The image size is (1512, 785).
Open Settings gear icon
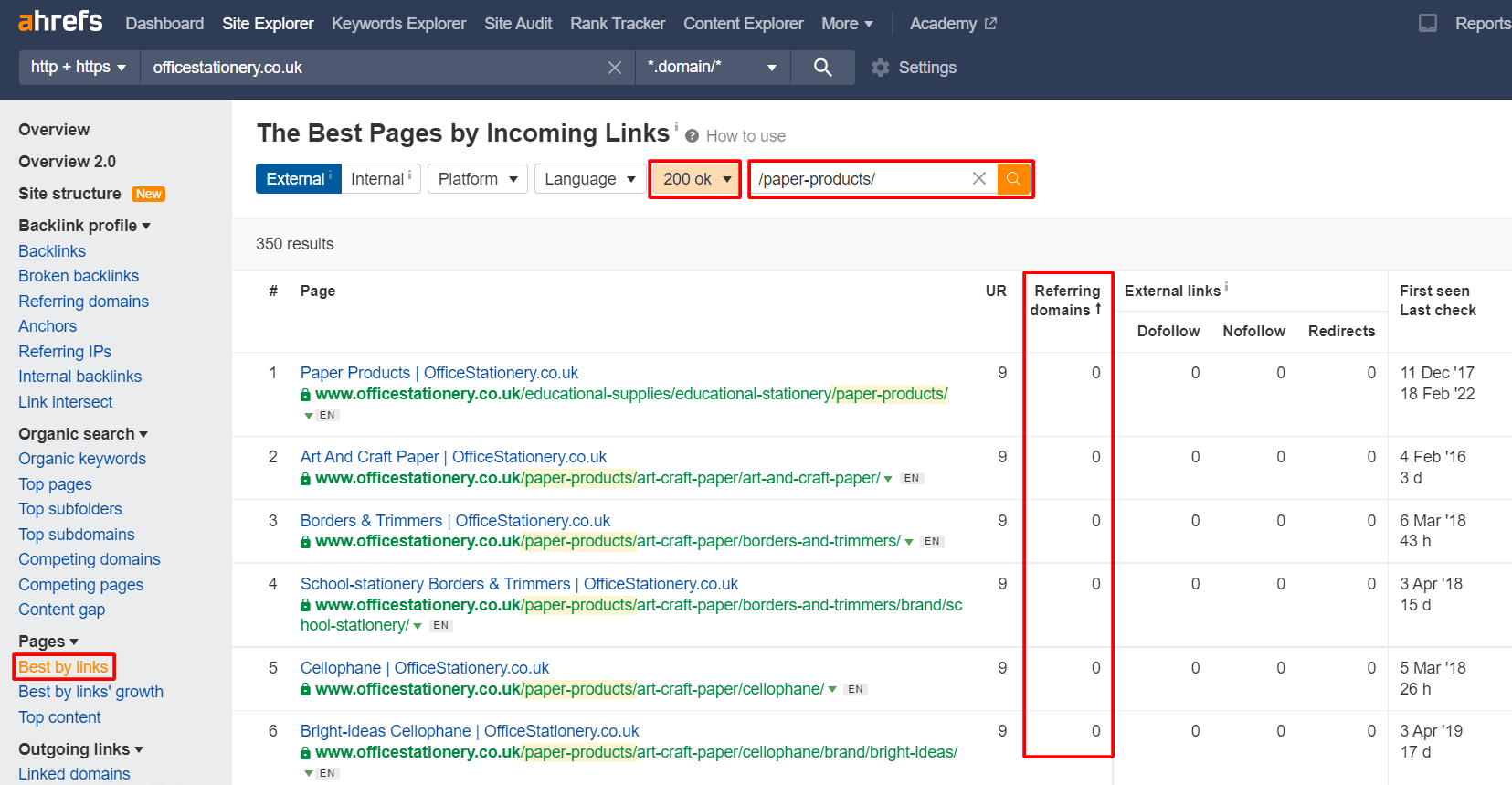click(x=880, y=68)
